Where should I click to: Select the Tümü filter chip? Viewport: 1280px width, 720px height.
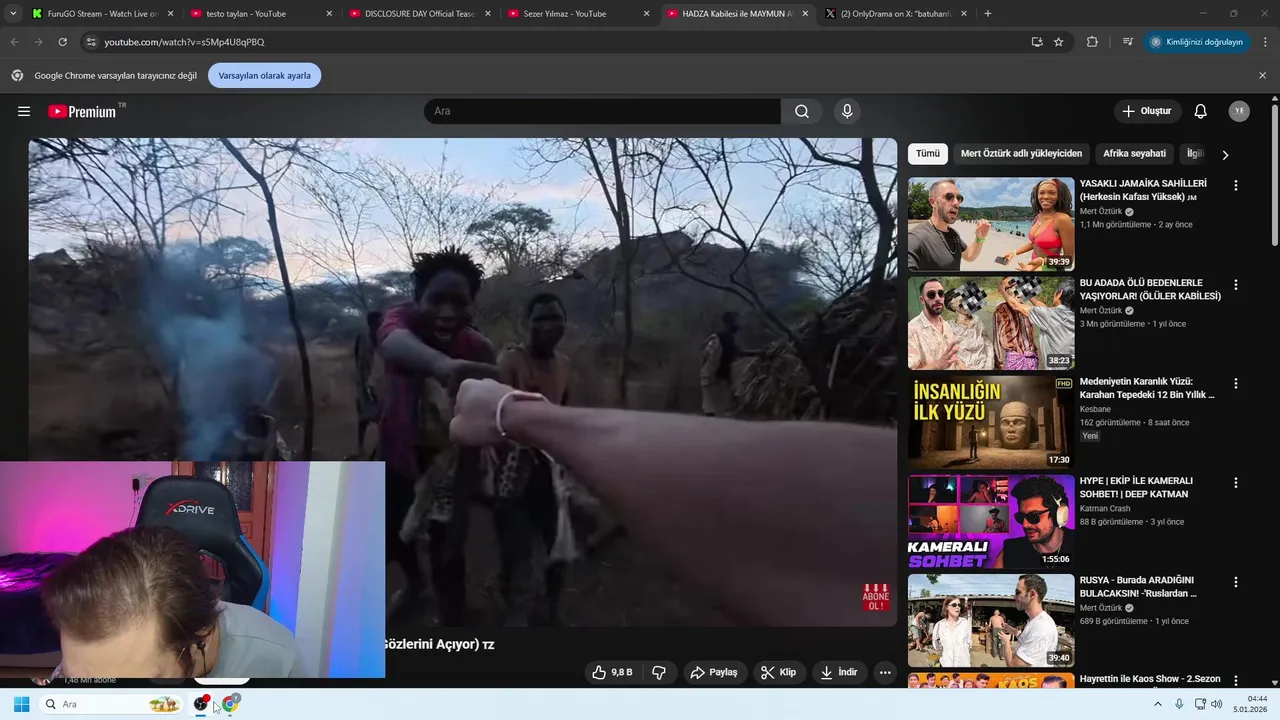928,154
